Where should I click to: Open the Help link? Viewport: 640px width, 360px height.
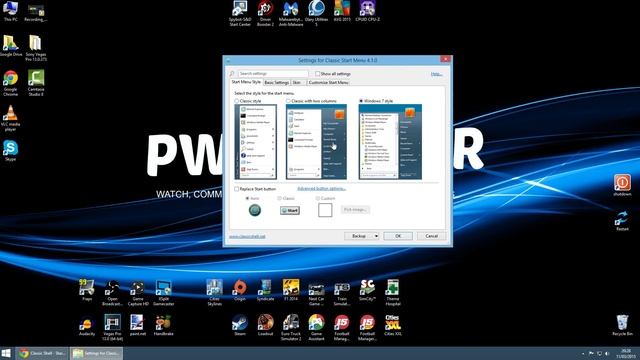(436, 74)
